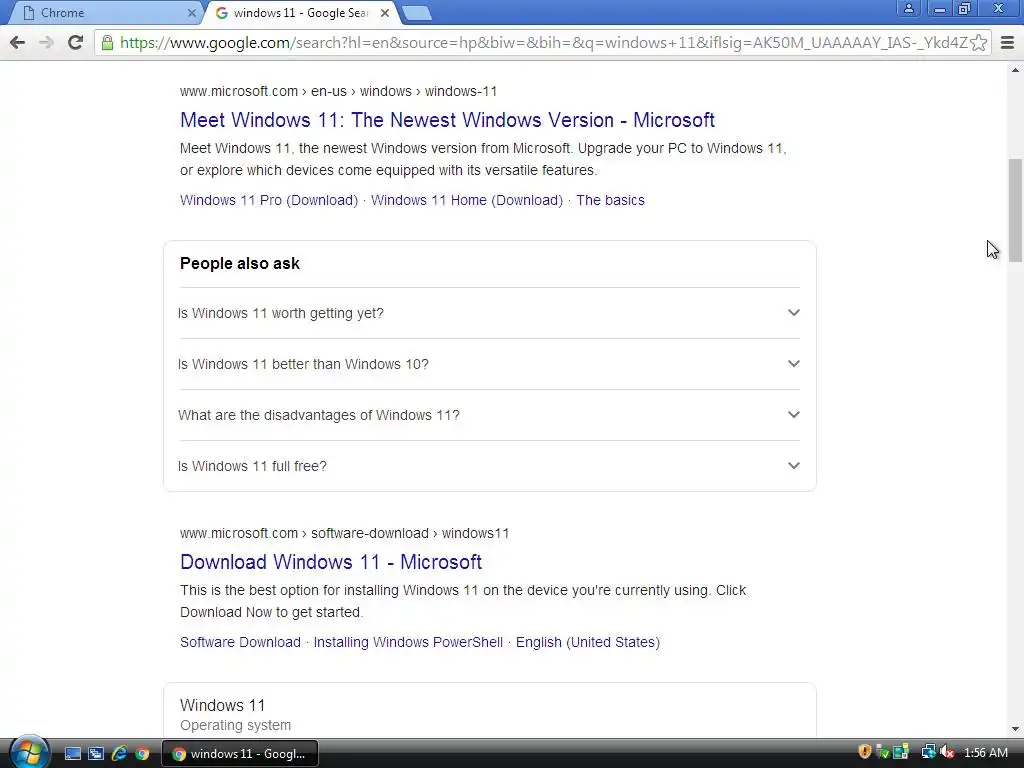Click the address bar URL field
This screenshot has height=768, width=1024.
(x=543, y=43)
